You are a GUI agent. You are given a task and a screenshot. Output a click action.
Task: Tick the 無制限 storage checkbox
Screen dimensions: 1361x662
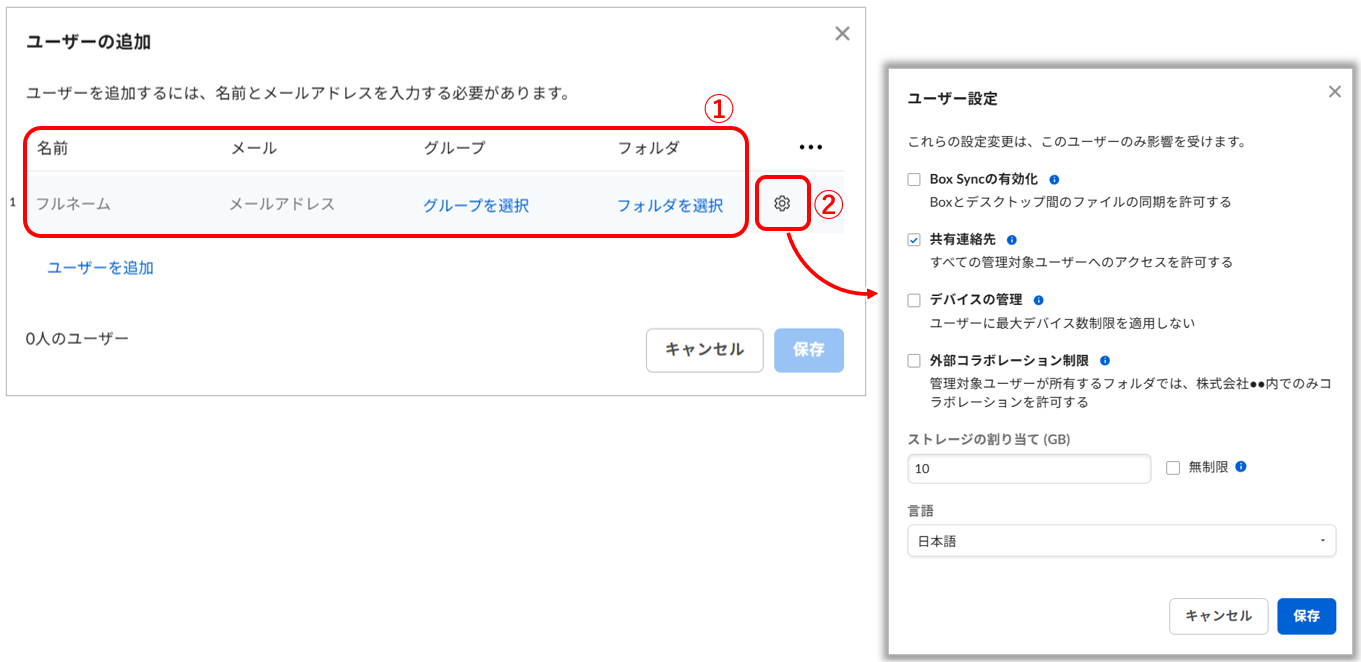pyautogui.click(x=1173, y=468)
